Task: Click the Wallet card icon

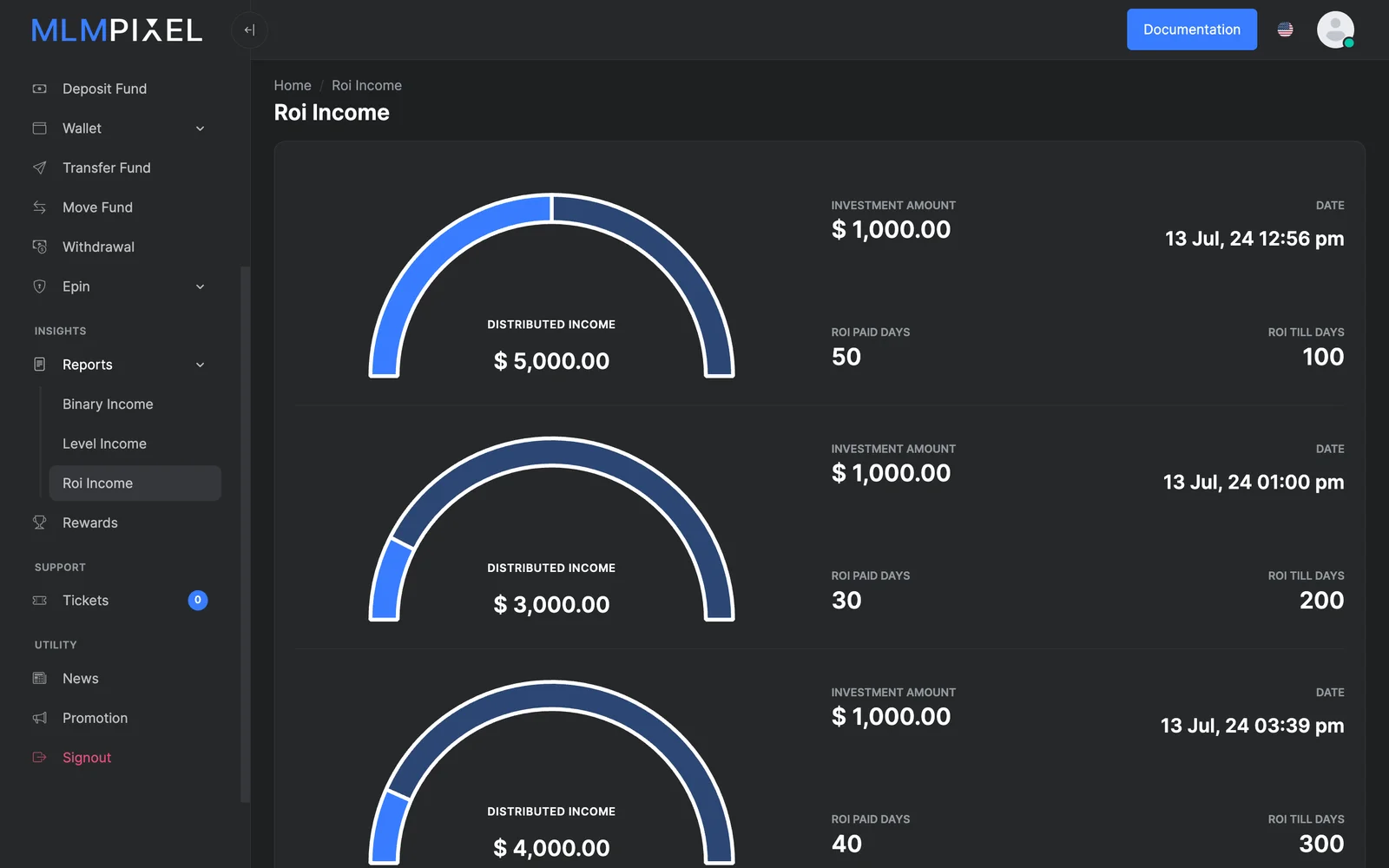Action: tap(39, 128)
